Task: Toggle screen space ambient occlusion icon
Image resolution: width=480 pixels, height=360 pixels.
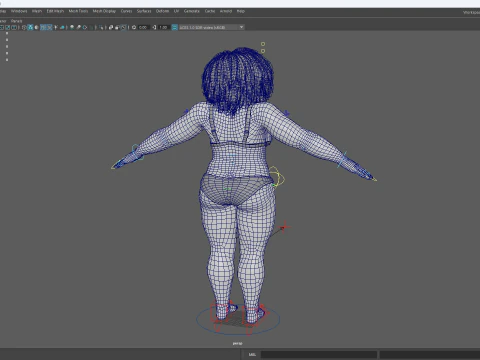Action: click(72, 27)
